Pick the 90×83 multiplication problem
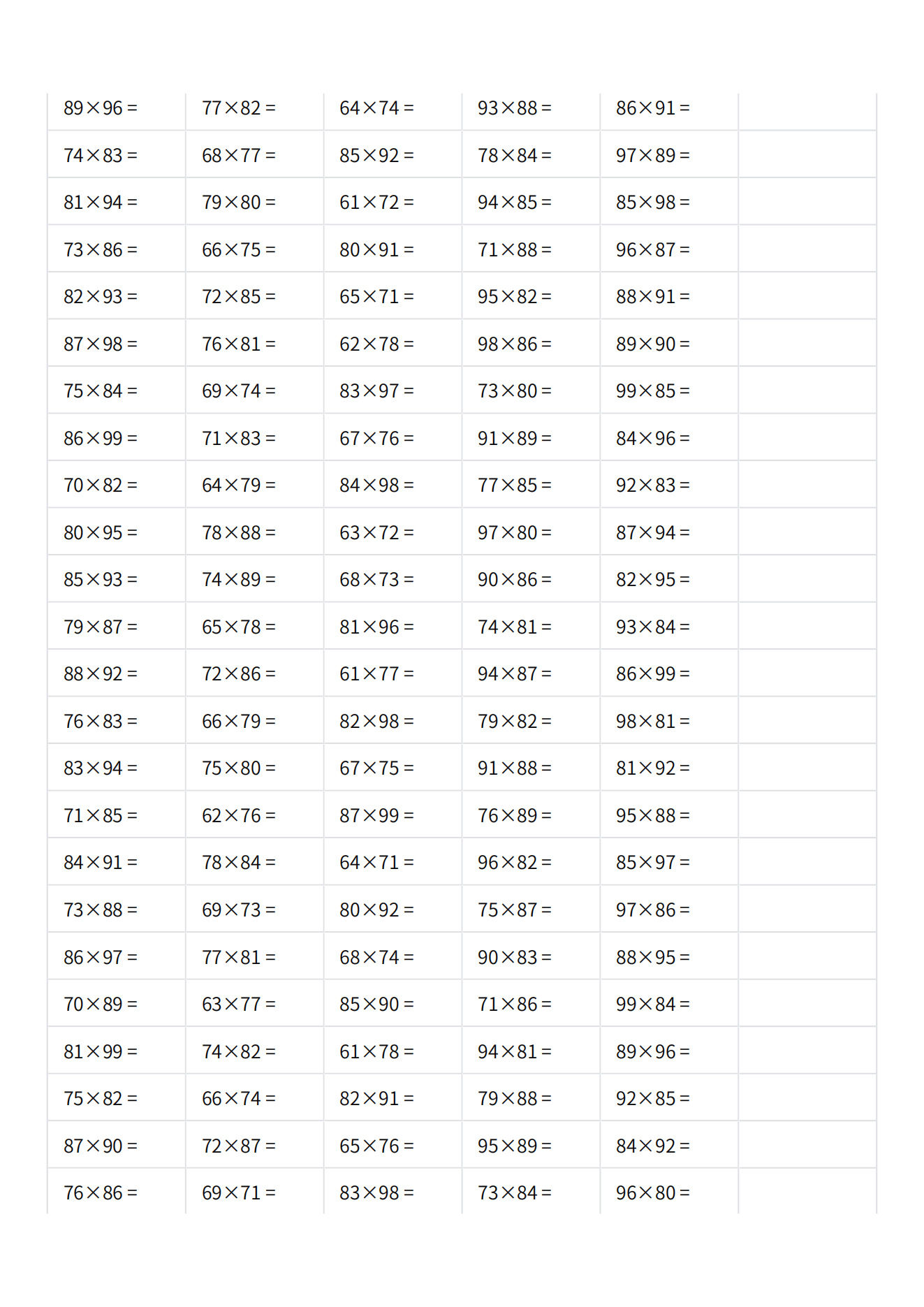The width and height of the screenshot is (924, 1307). (514, 957)
